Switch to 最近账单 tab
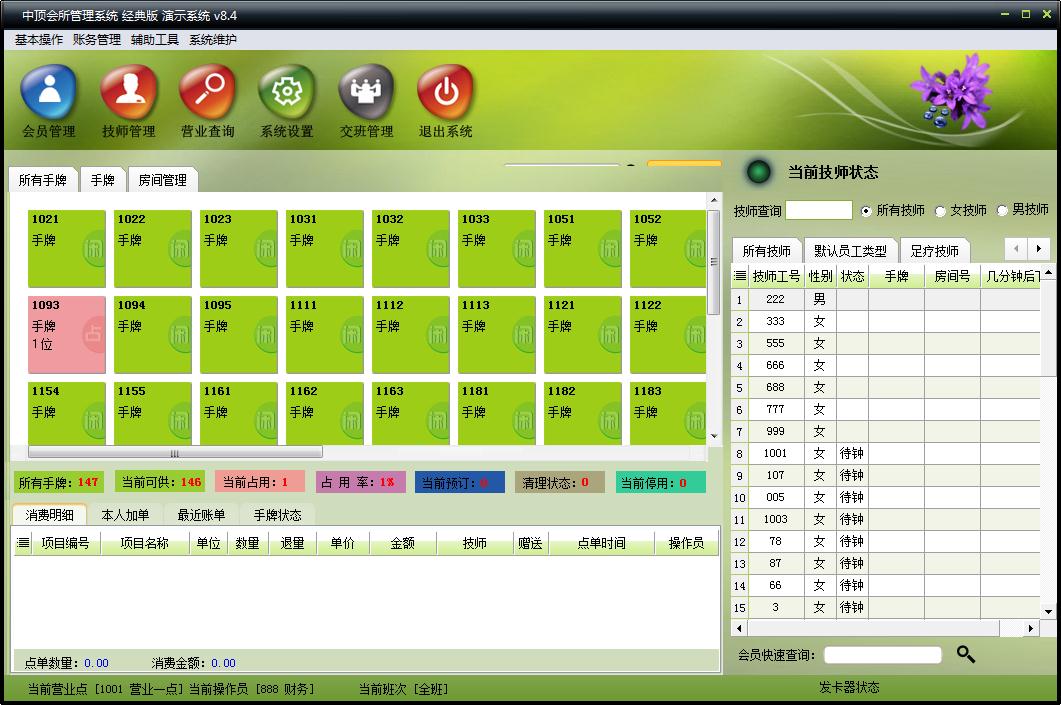 (x=201, y=515)
